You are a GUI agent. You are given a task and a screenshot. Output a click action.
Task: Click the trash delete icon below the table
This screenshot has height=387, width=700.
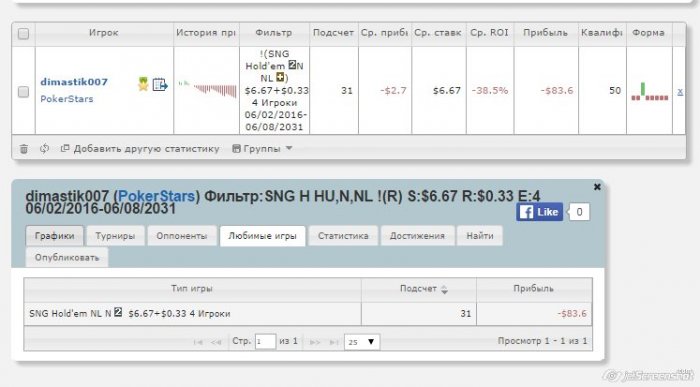click(24, 149)
